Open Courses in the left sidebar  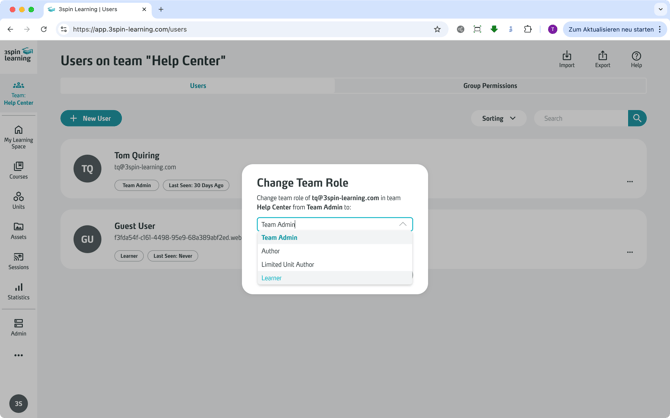pos(18,170)
